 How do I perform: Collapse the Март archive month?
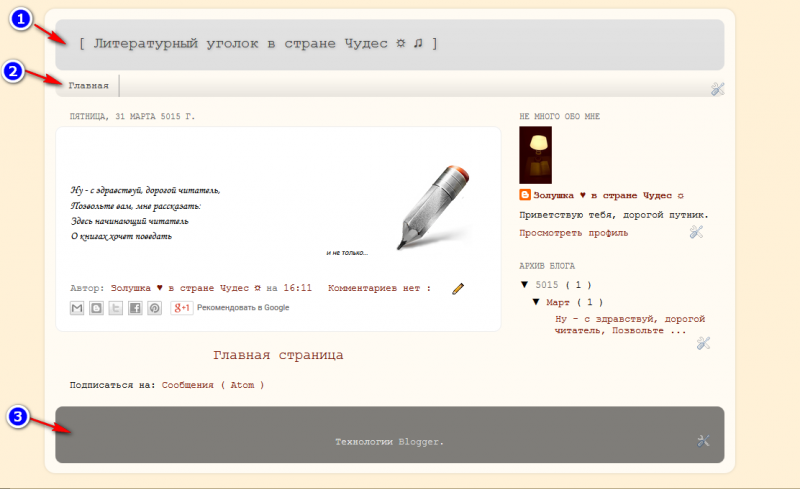point(535,302)
